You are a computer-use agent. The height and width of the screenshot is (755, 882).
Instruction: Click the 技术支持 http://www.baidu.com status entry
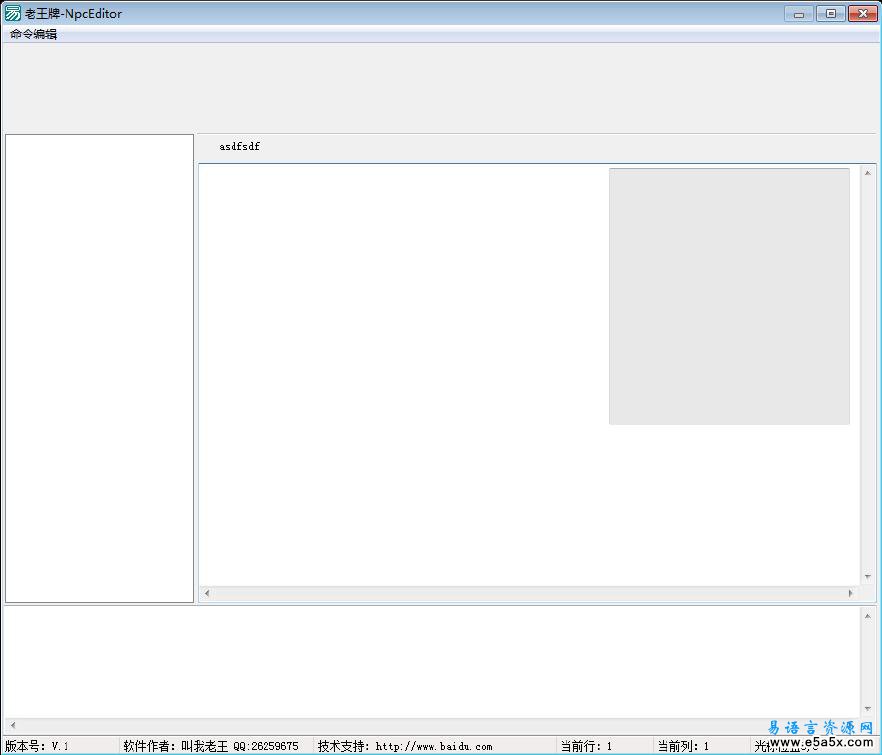[435, 746]
